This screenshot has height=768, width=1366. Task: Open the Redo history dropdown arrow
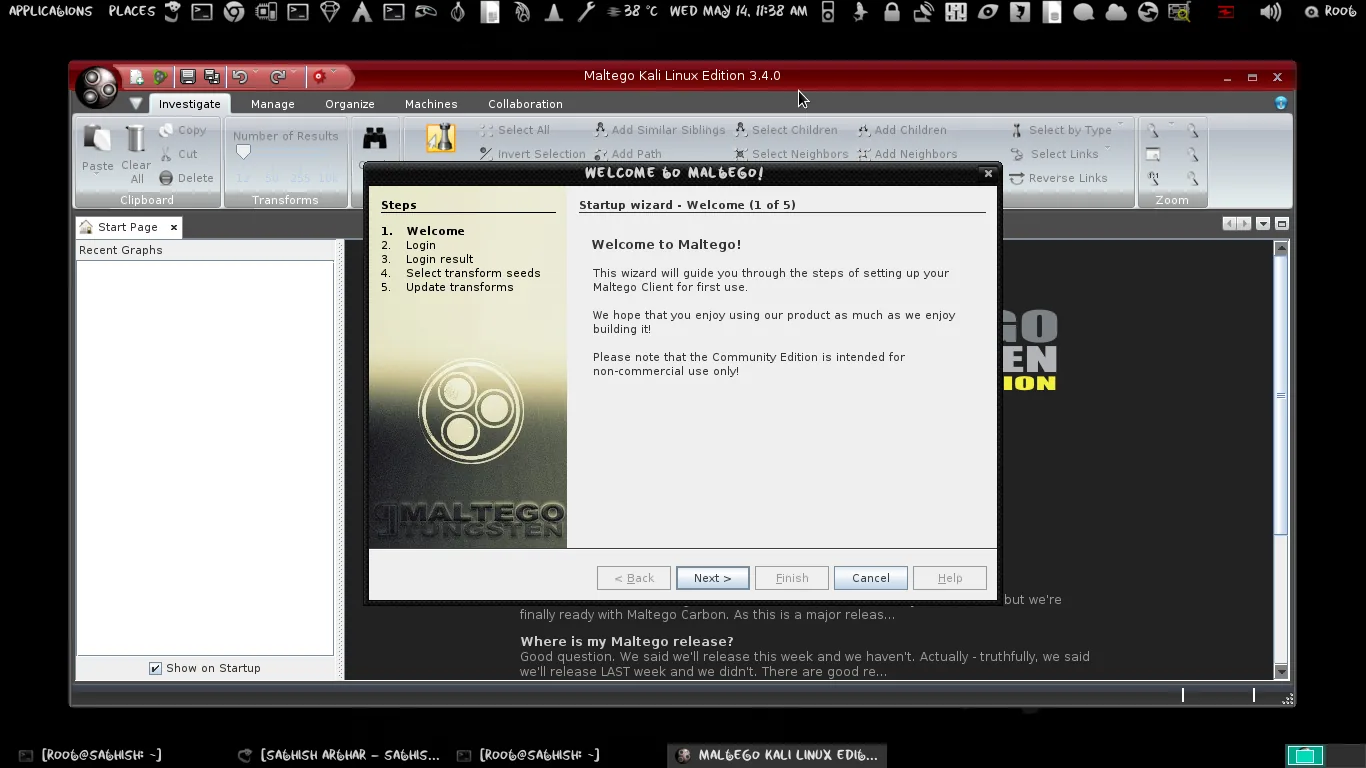tap(295, 72)
